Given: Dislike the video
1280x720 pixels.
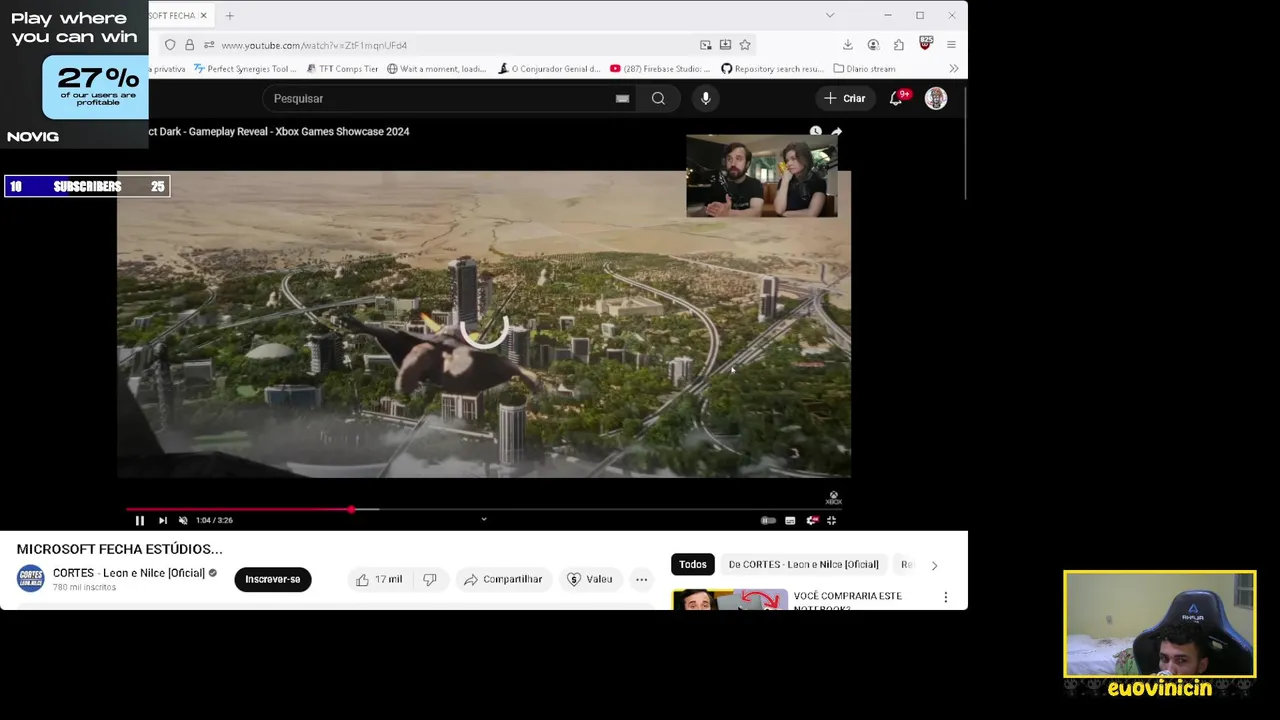Looking at the screenshot, I should tap(430, 579).
